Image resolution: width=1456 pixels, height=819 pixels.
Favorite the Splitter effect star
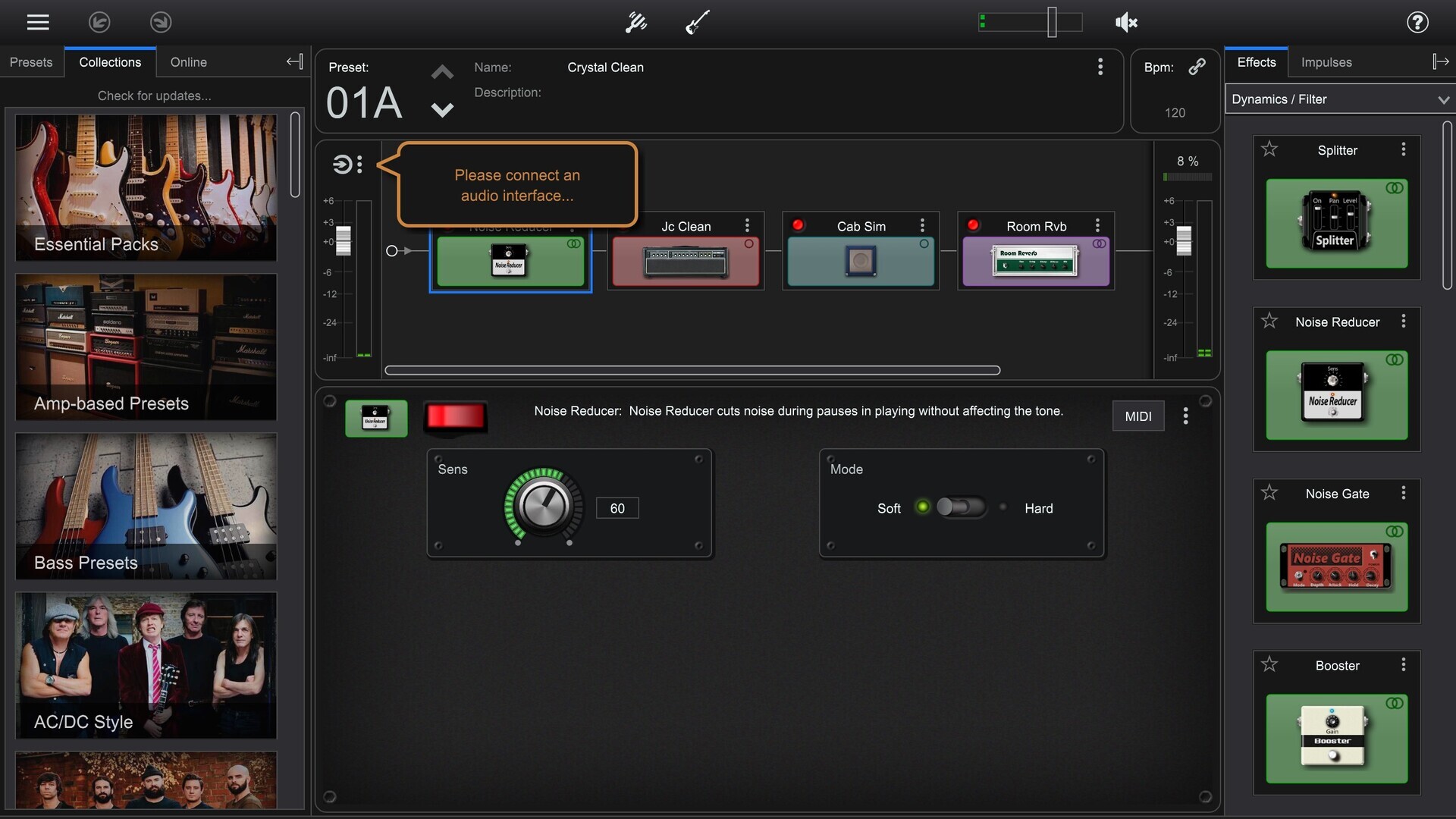pyautogui.click(x=1269, y=149)
